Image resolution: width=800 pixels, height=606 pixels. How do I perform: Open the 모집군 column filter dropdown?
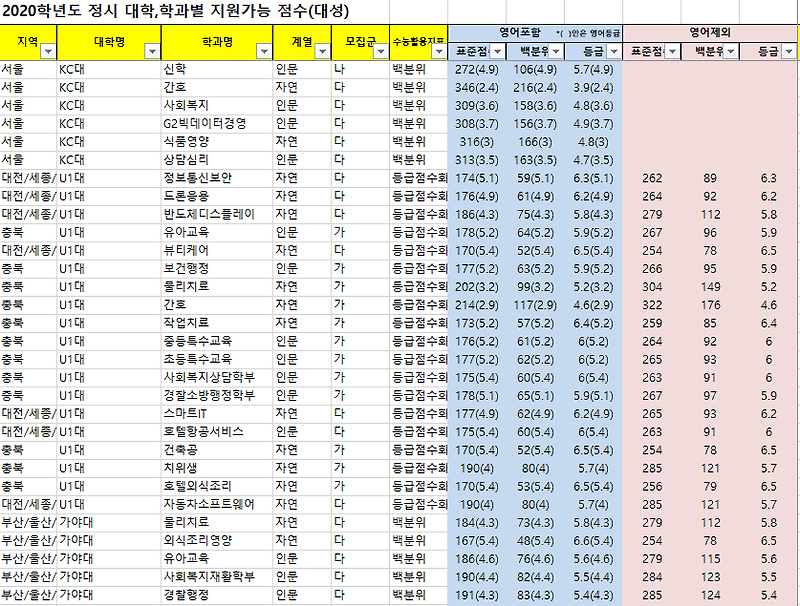[381, 52]
